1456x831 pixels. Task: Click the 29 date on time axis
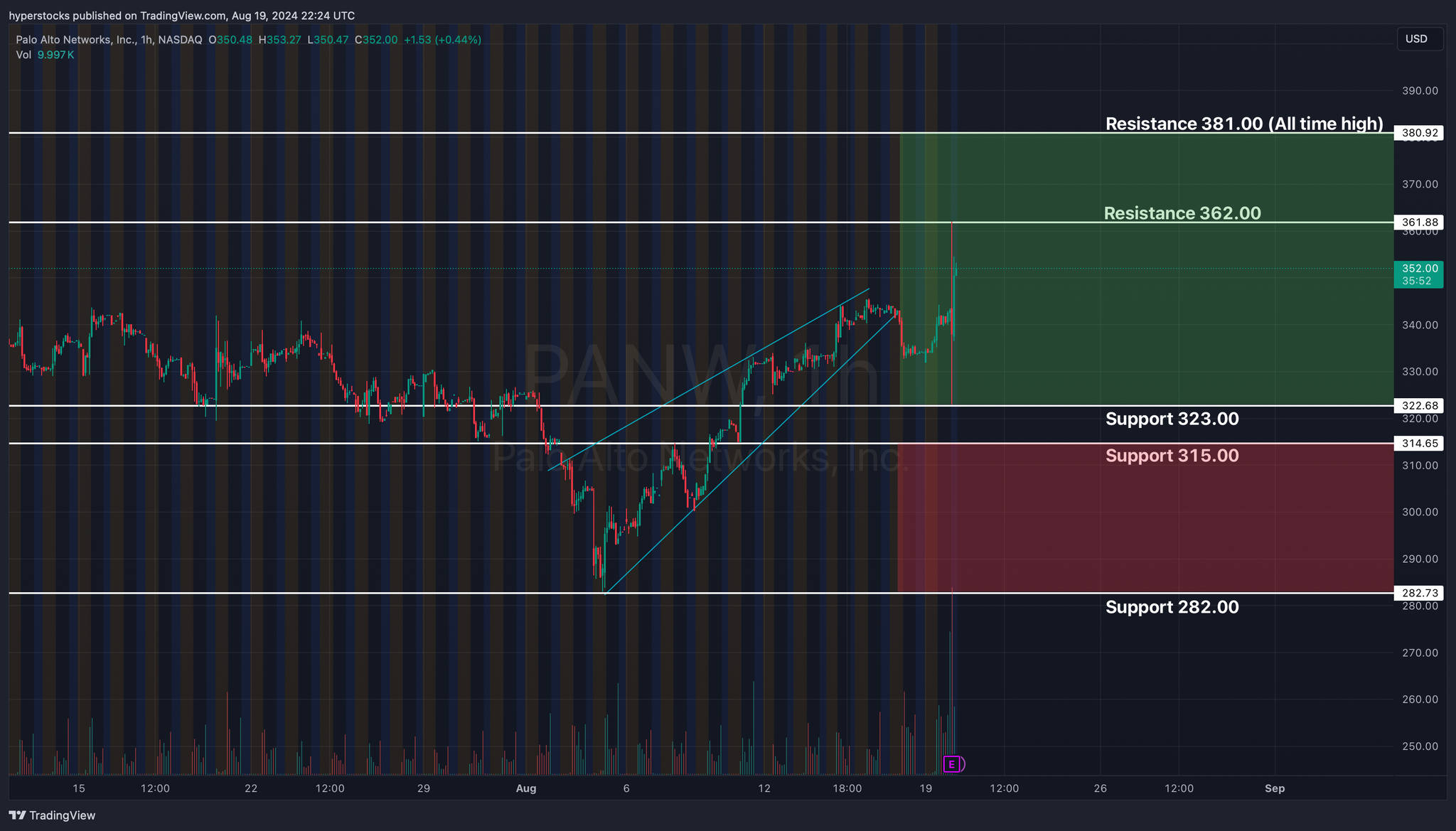[424, 788]
